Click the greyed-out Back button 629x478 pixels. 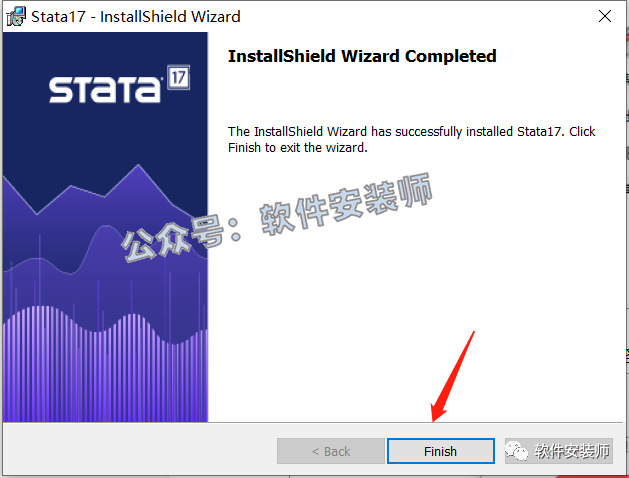pos(331,451)
